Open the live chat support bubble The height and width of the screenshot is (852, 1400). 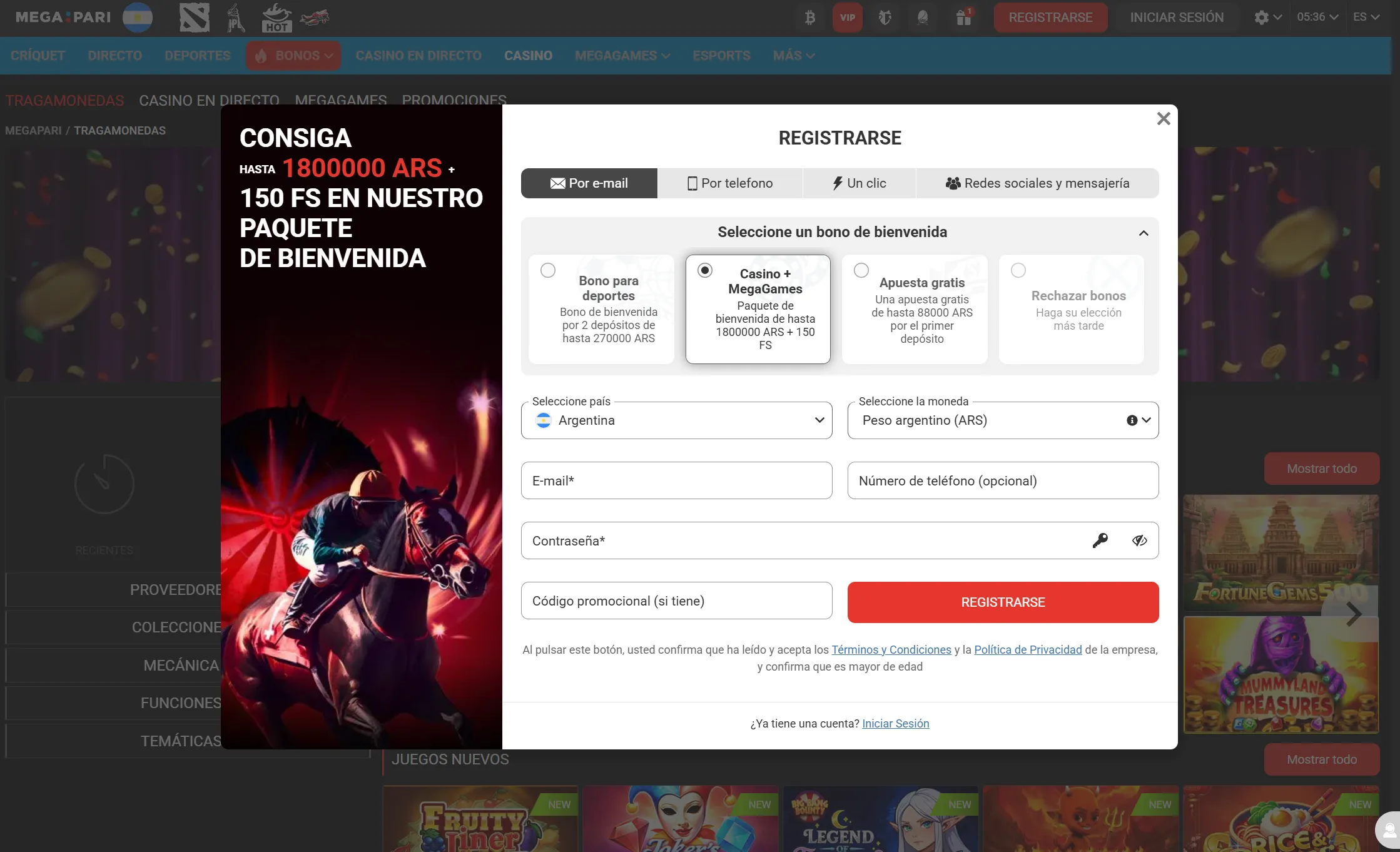pos(1387,831)
